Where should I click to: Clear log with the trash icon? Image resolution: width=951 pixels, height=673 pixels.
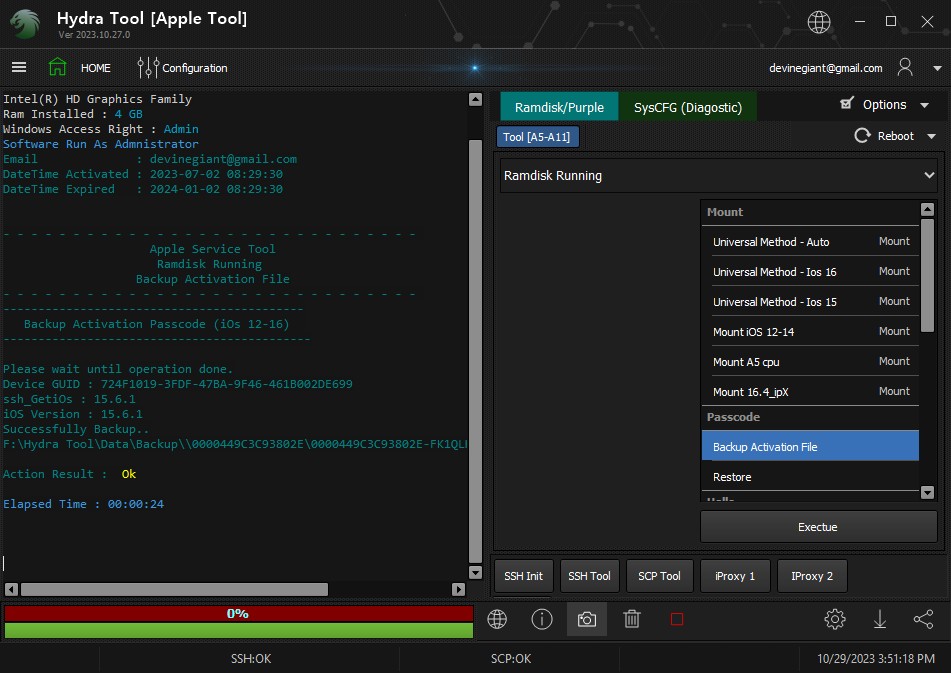point(631,619)
